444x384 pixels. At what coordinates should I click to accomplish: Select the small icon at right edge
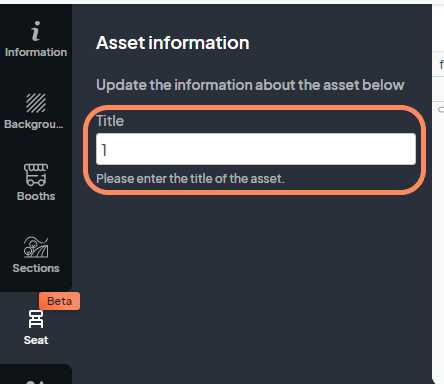441,109
